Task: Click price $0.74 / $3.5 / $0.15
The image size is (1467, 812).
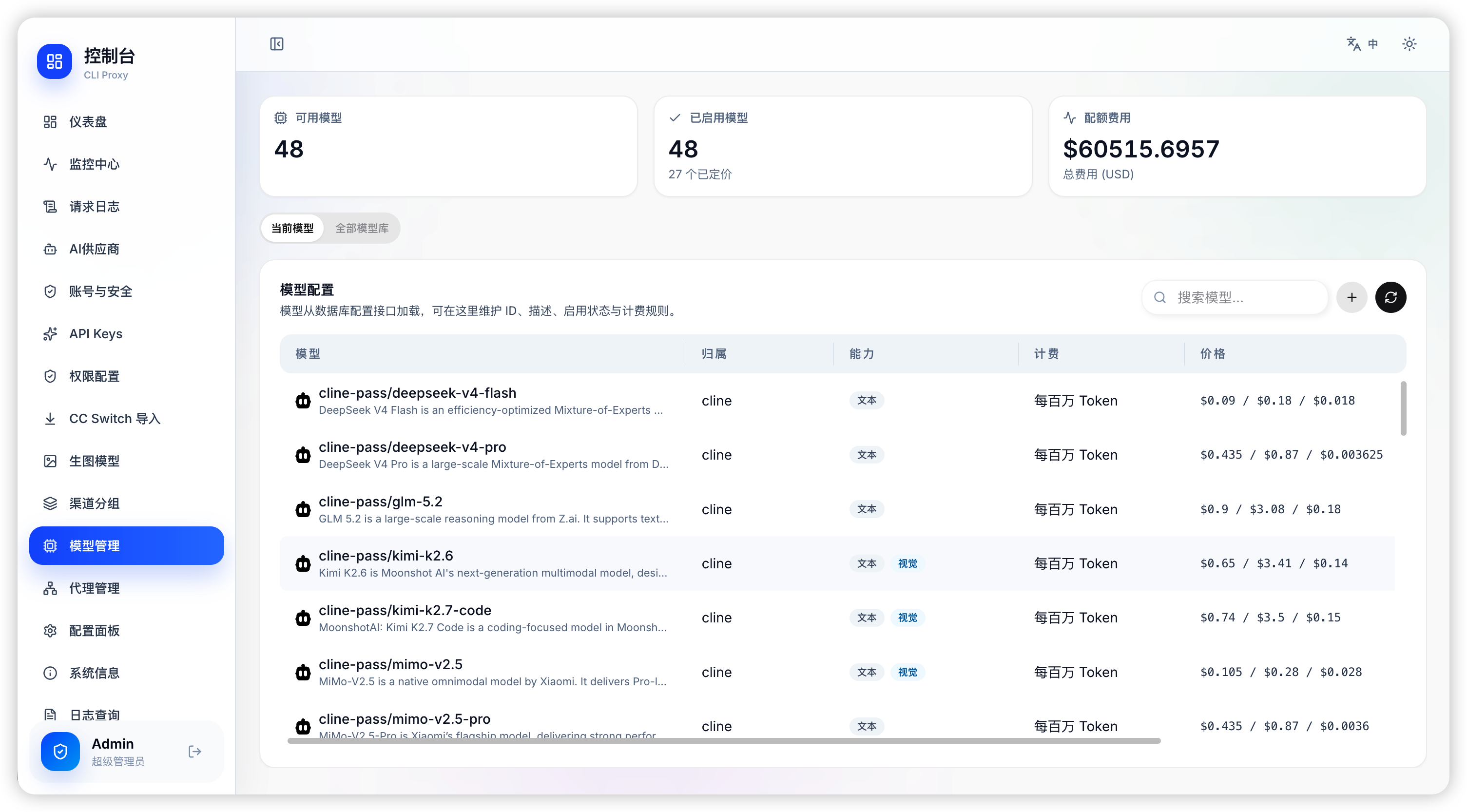Action: tap(1271, 618)
